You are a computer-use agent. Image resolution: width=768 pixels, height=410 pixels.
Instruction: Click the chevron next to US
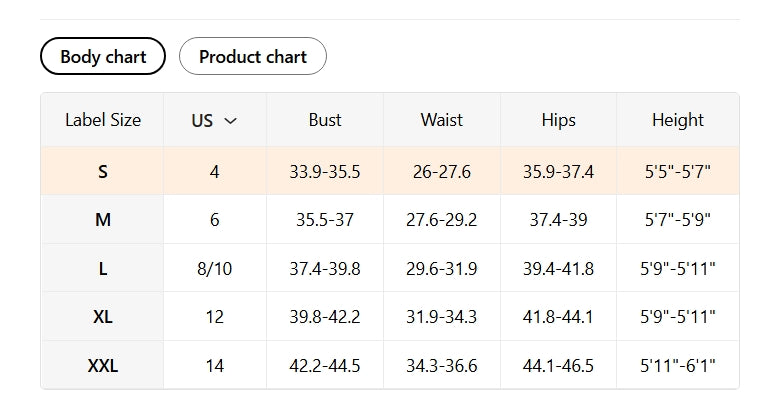pyautogui.click(x=231, y=121)
